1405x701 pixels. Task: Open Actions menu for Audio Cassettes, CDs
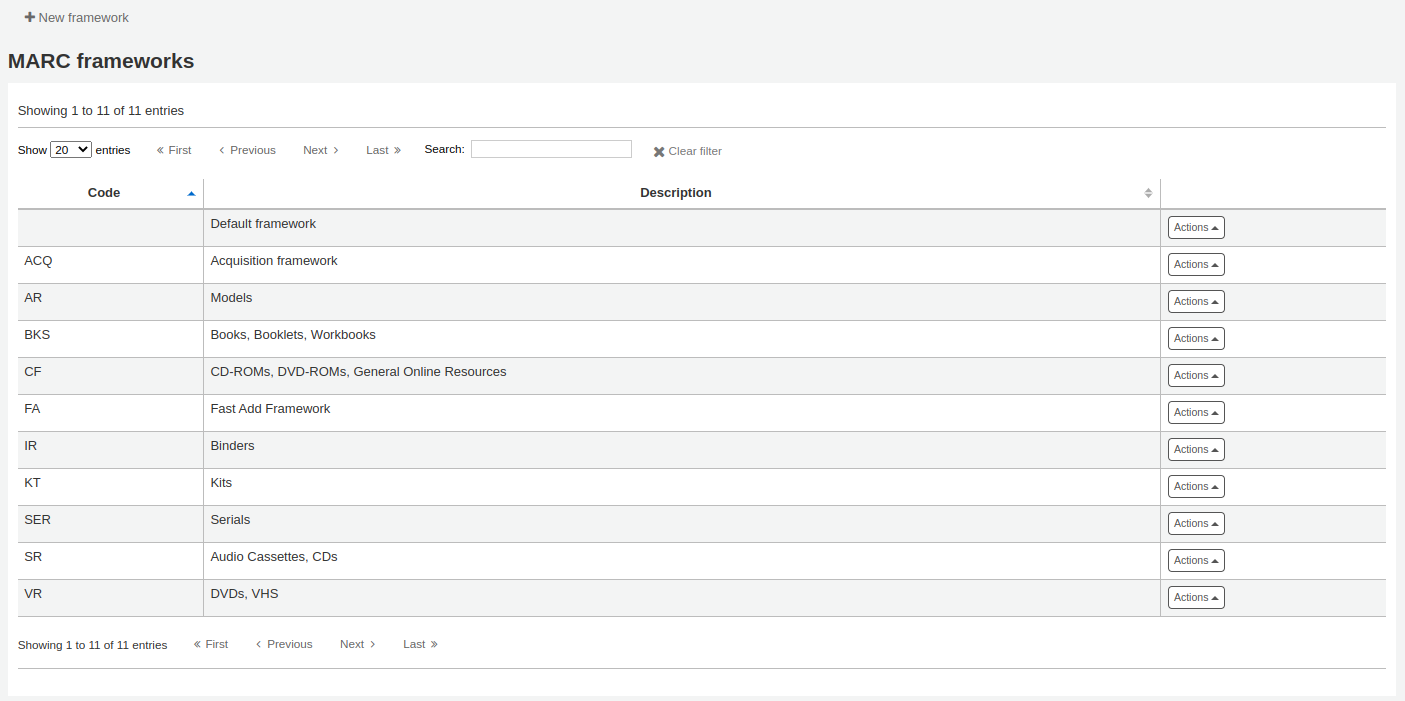[x=1196, y=561]
